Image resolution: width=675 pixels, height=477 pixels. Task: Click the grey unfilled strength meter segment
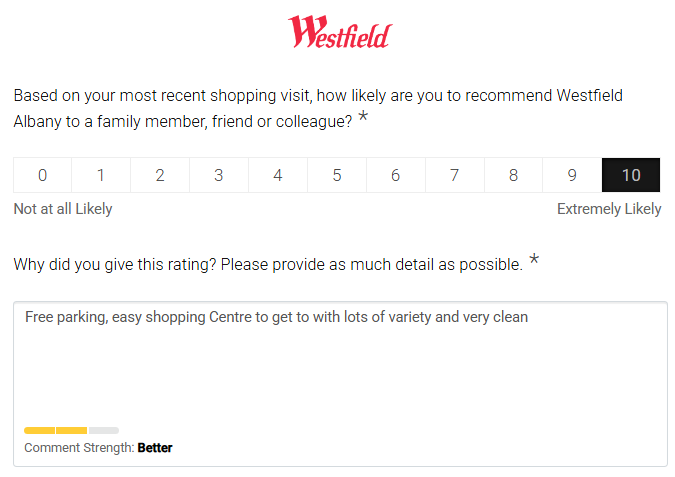[104, 430]
